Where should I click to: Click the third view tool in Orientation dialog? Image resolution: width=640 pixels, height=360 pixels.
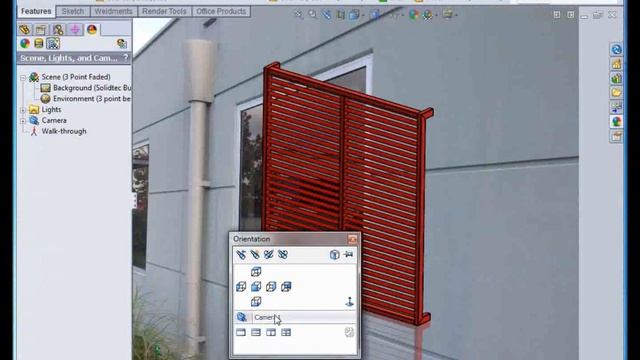point(269,255)
